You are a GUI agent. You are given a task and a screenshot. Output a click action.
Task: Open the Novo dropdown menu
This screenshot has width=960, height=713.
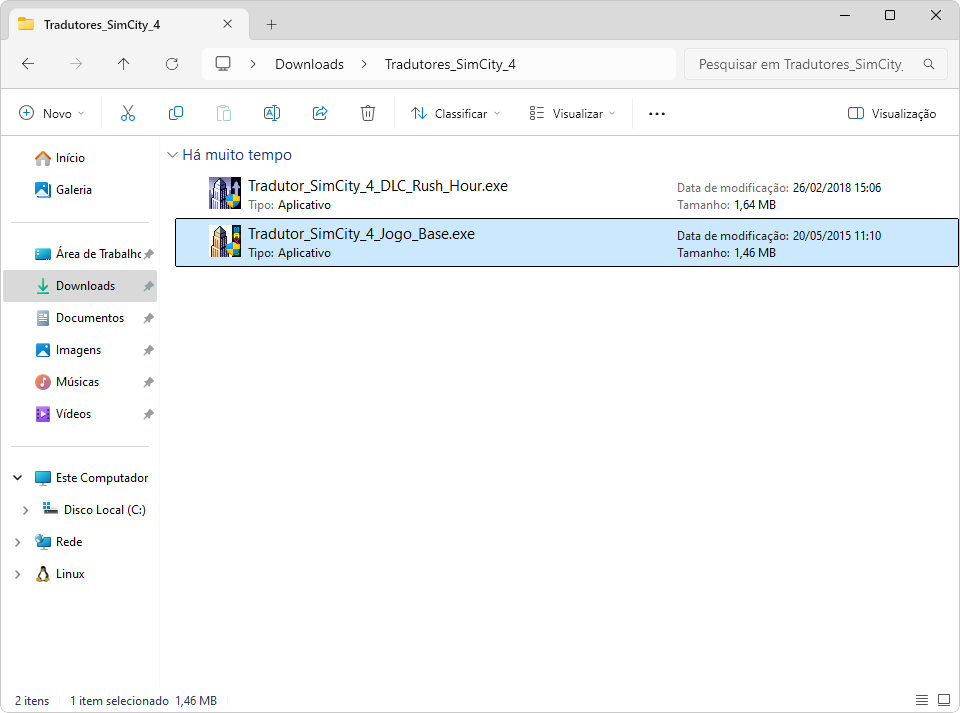click(x=52, y=113)
